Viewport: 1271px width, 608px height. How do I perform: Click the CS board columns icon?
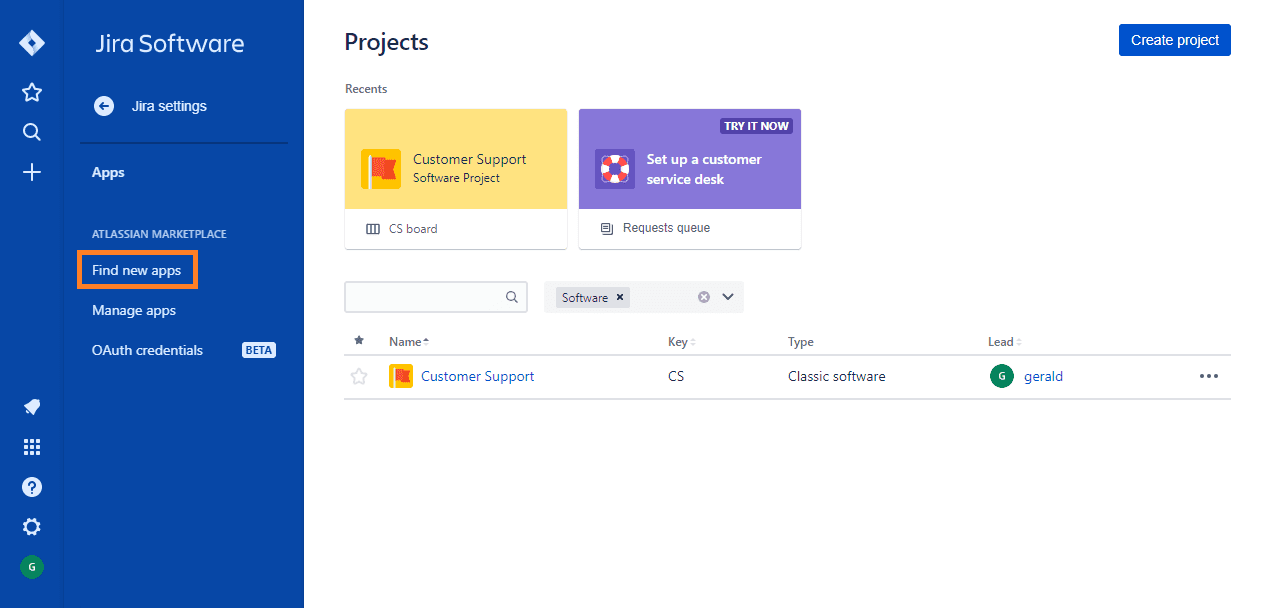pyautogui.click(x=373, y=229)
